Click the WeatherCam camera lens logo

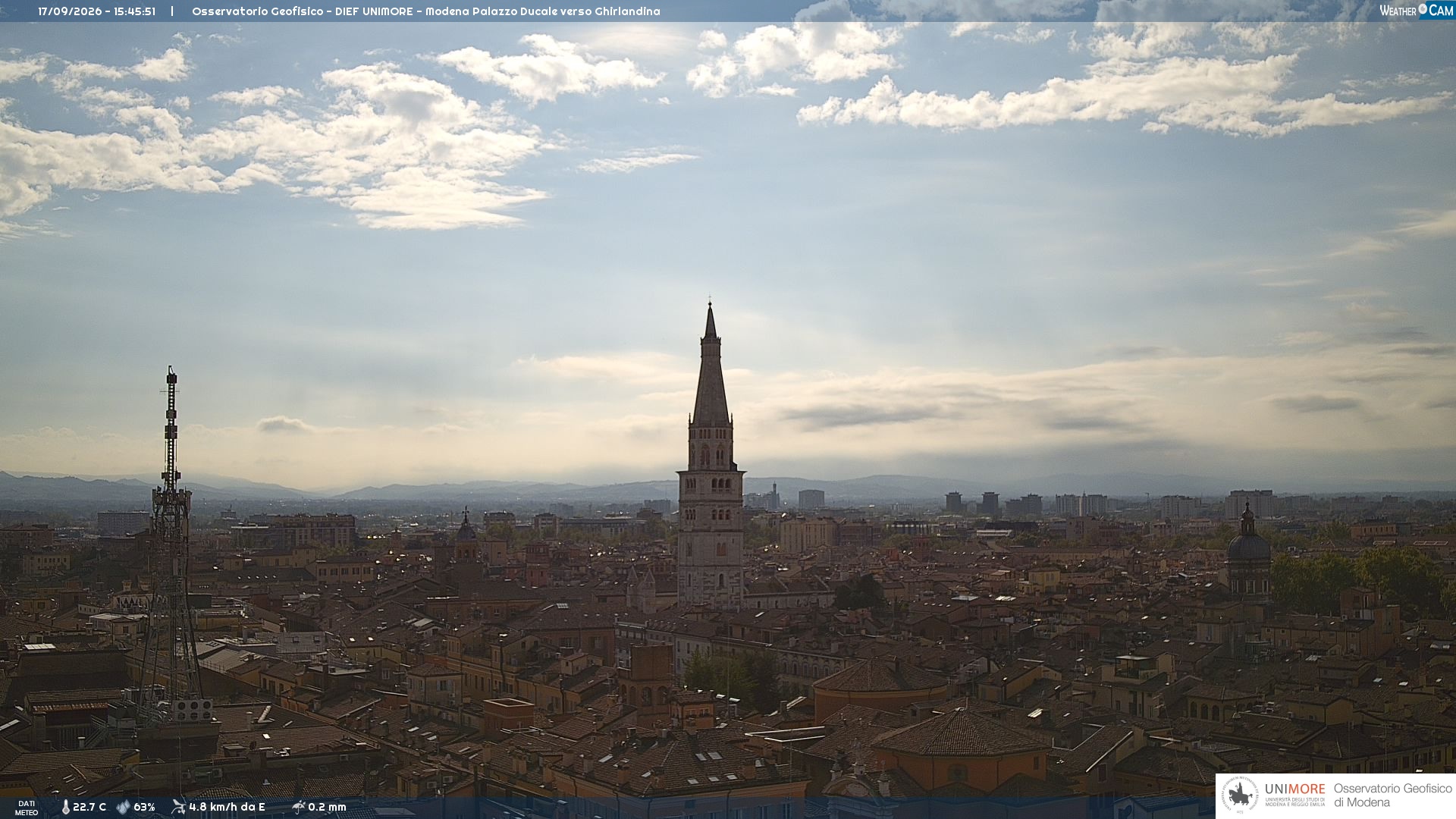point(1423,9)
